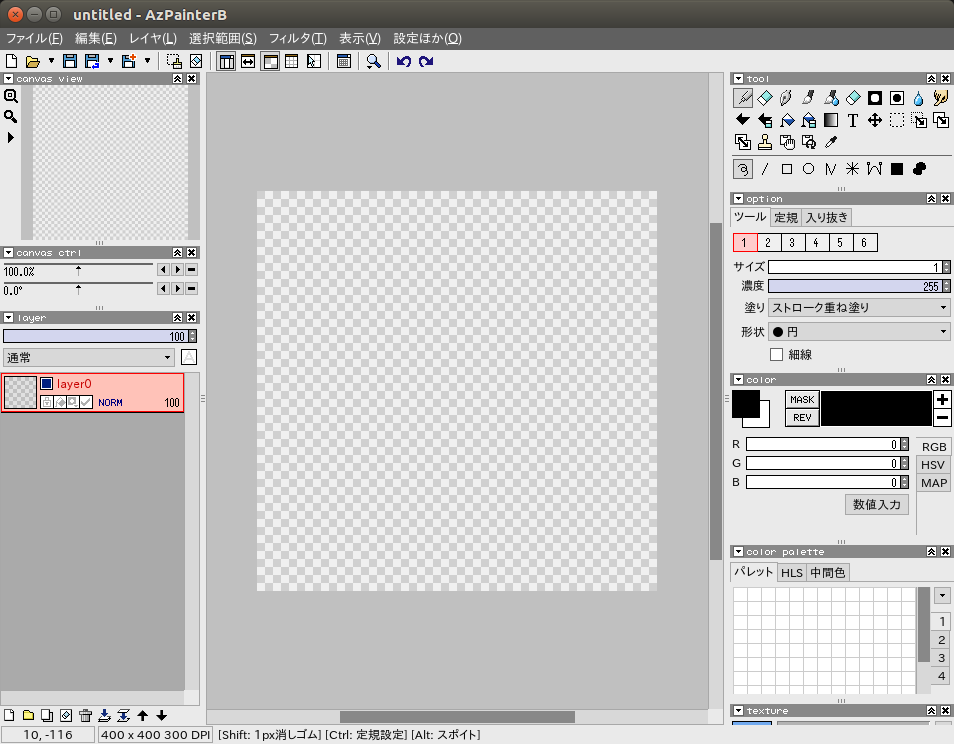This screenshot has width=954, height=744.
Task: Toggle layer0 lock icon
Action: click(x=47, y=402)
